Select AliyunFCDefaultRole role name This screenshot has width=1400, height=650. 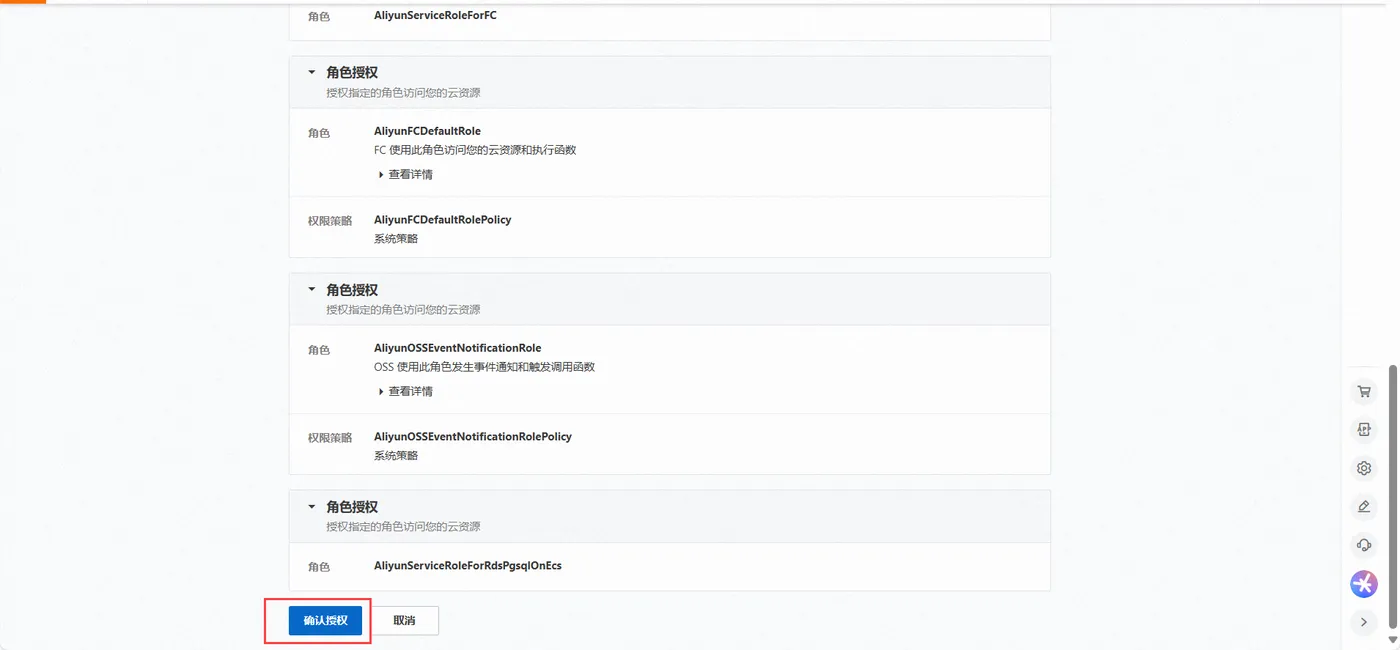click(x=427, y=131)
